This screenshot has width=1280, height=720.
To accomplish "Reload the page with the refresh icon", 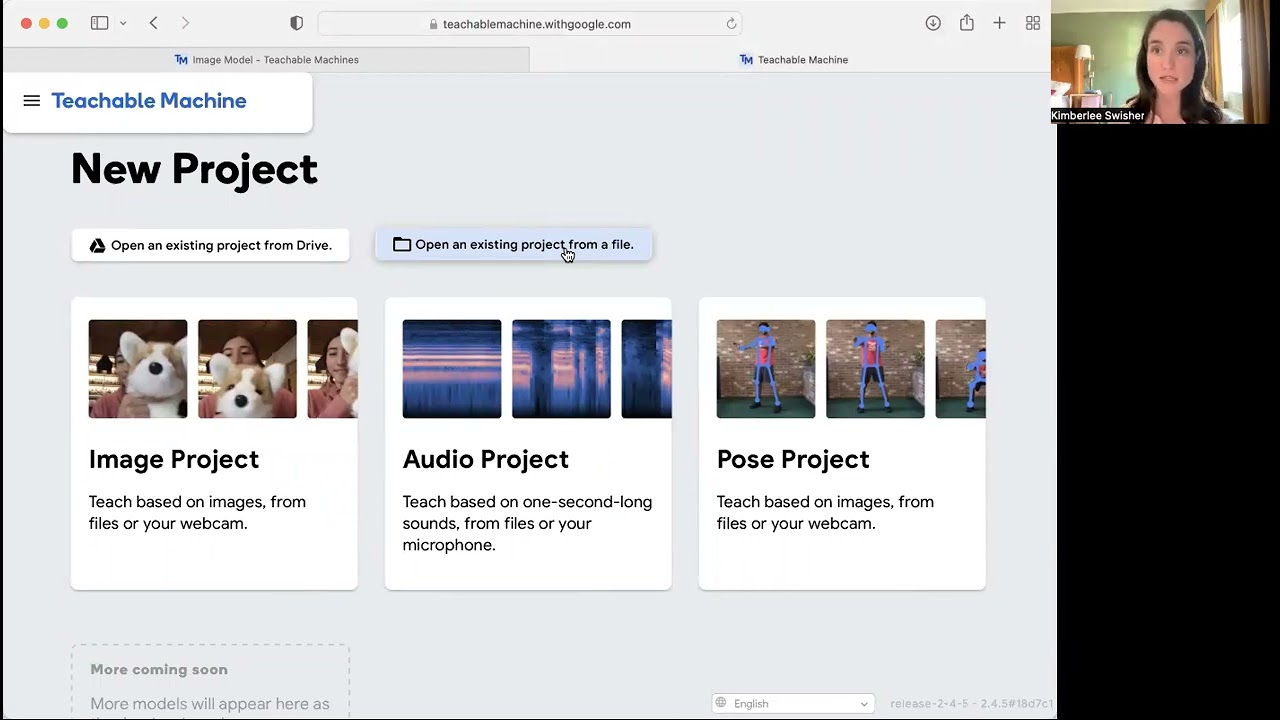I will pos(731,24).
